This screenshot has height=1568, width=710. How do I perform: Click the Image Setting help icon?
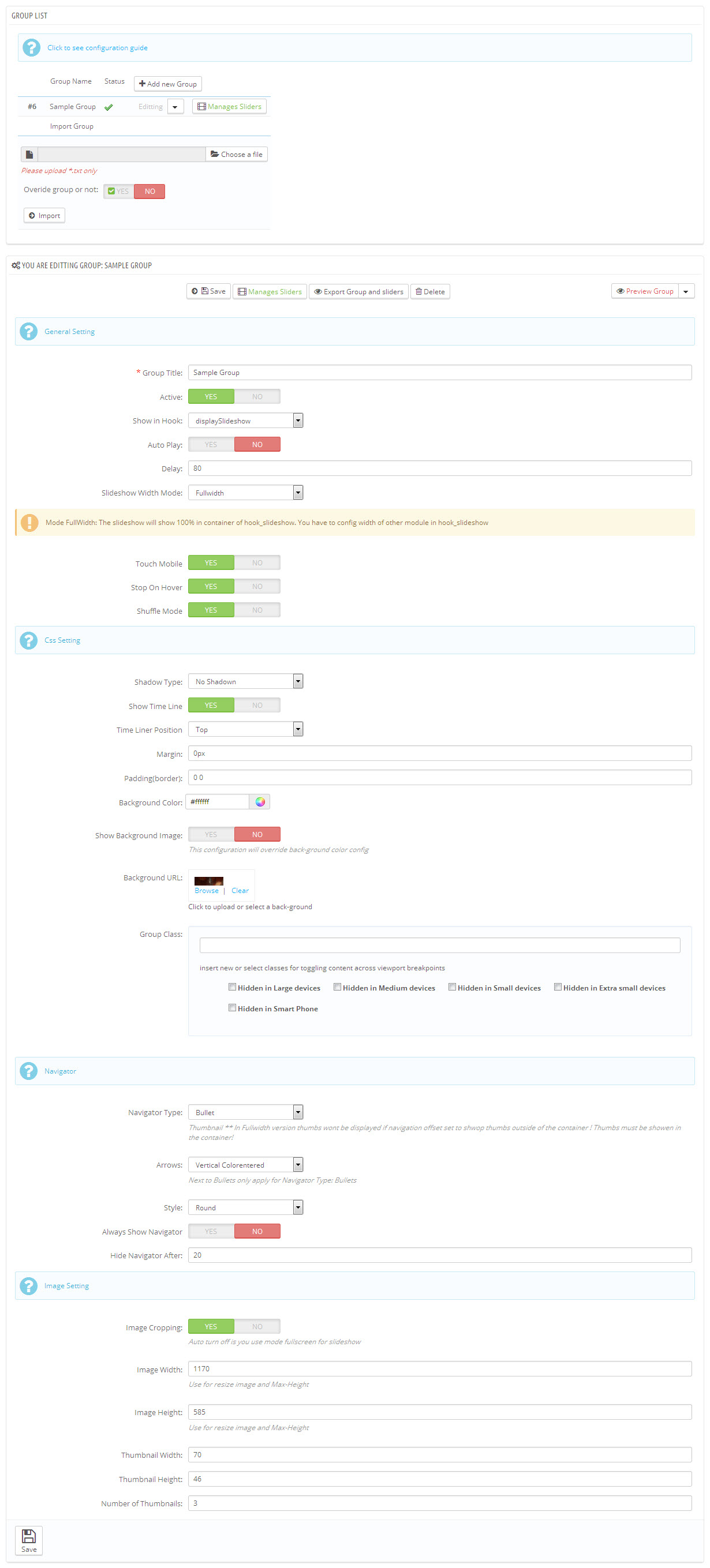(29, 1286)
